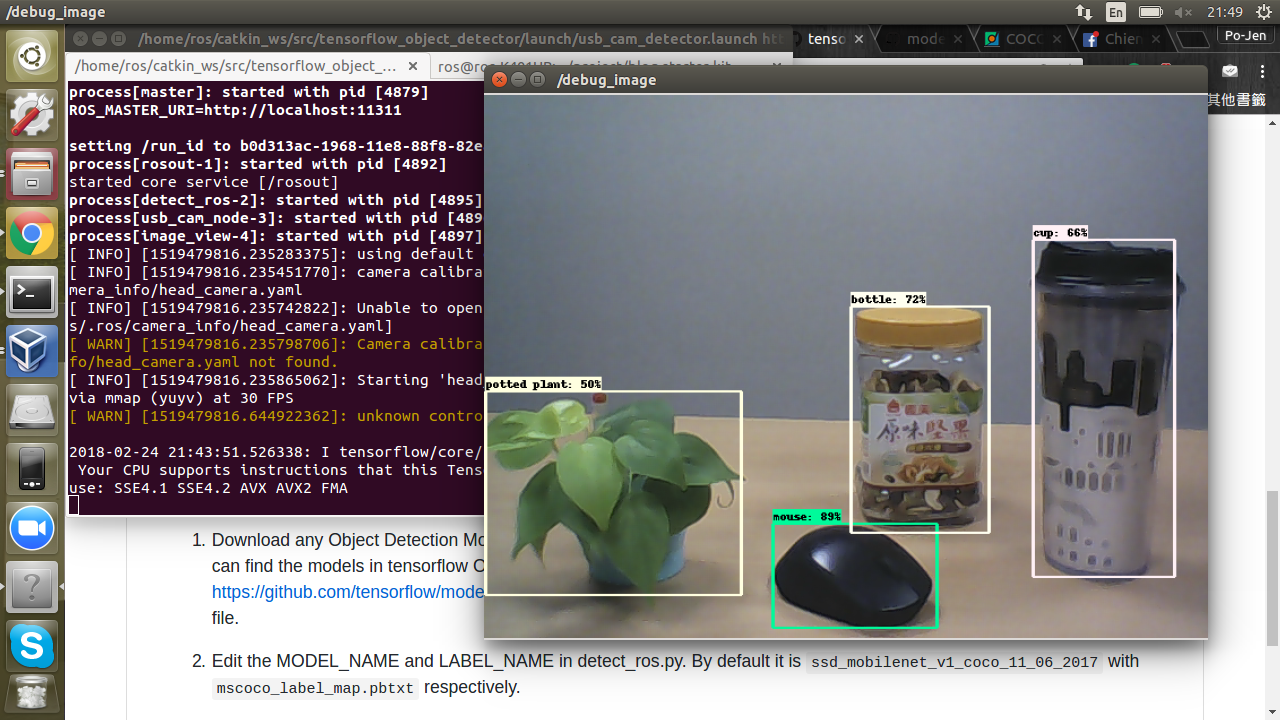1280x720 pixels.
Task: Click the 'started core service [/rosout]' terminal line
Action: [204, 182]
